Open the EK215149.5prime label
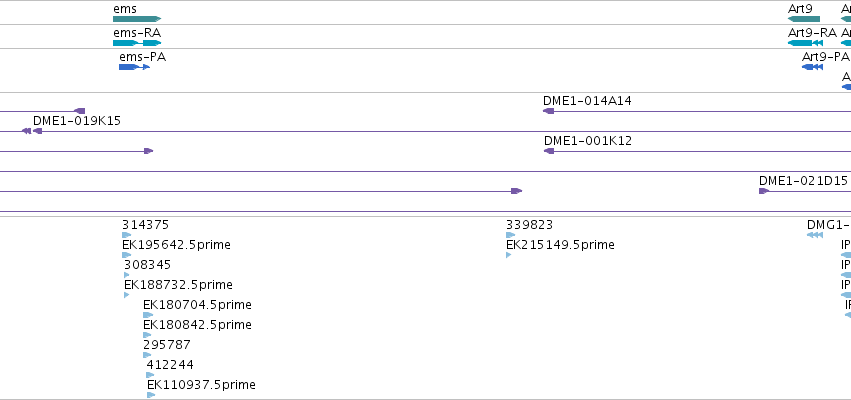The height and width of the screenshot is (400, 851). click(x=560, y=245)
